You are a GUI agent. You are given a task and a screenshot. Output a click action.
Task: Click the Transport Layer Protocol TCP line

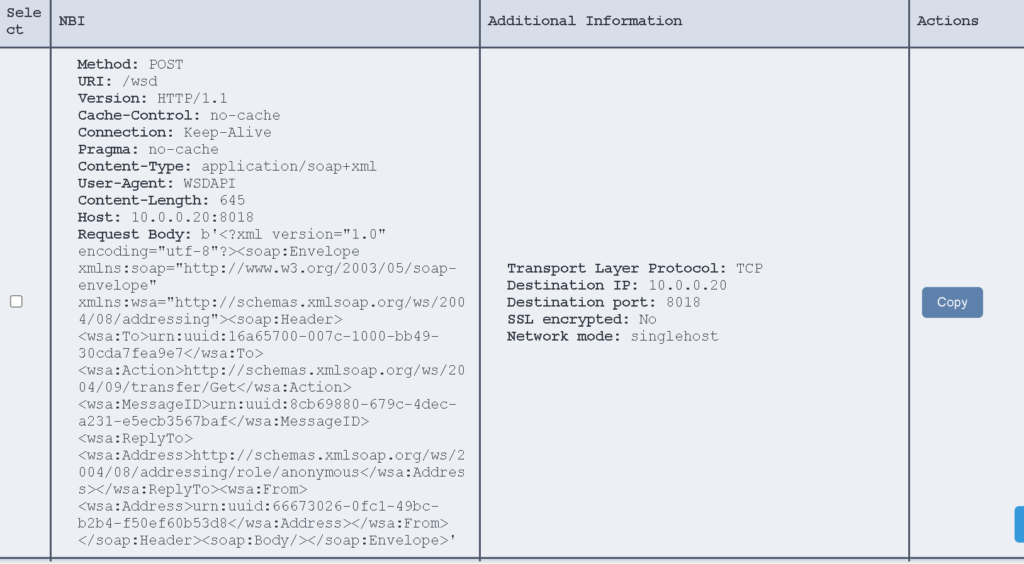tap(634, 268)
